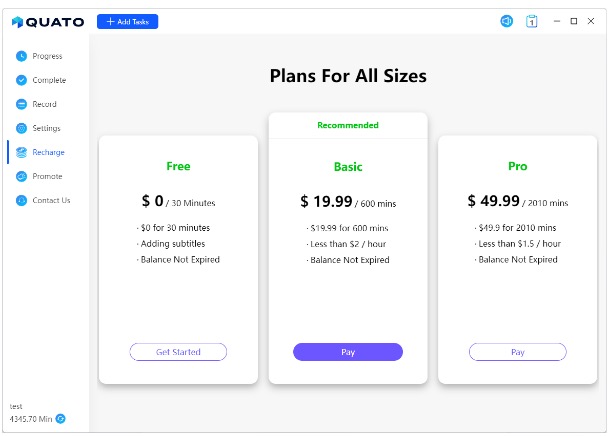Click the Quato logo

point(48,22)
